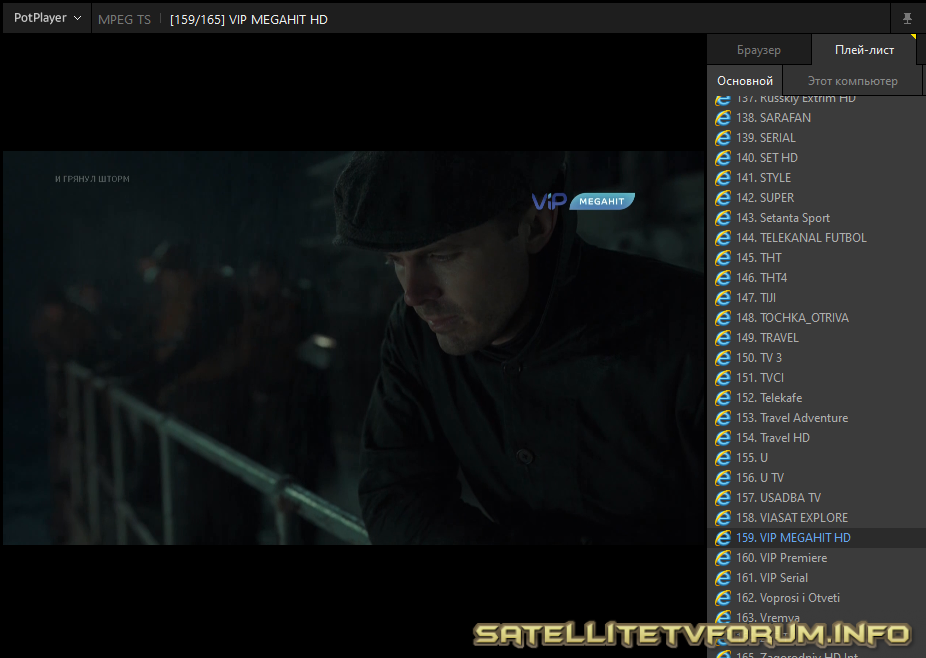Screen dimensions: 926x658
Task: Play channel 138. SARAFAN
Action: [816, 118]
